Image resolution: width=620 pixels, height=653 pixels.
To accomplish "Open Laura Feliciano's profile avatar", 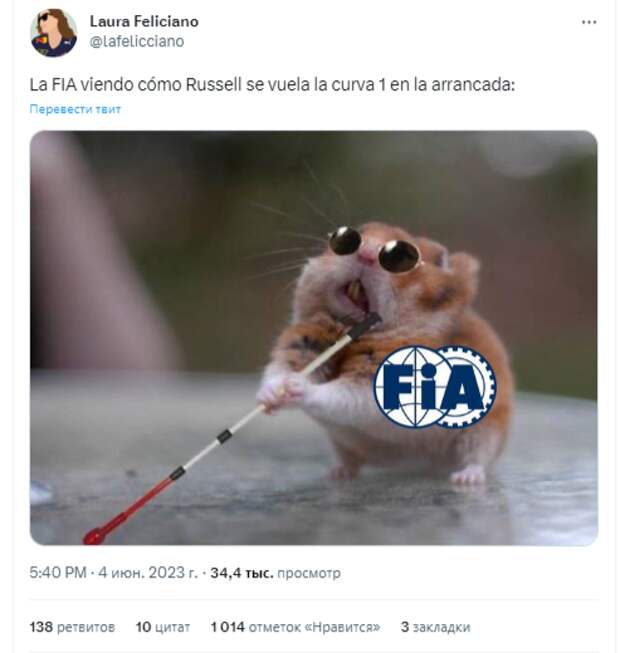I will [54, 32].
